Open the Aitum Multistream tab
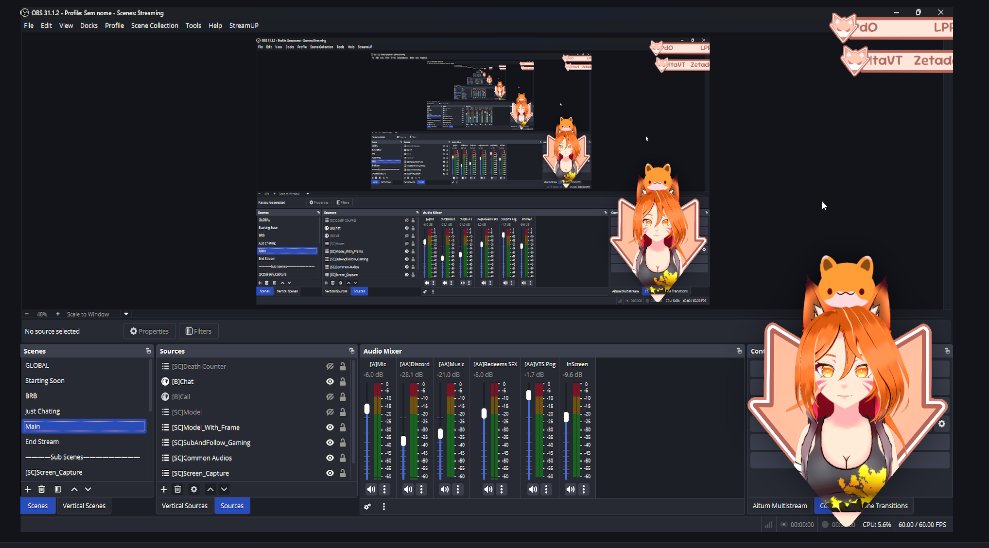Viewport: 989px width, 548px height. (780, 506)
